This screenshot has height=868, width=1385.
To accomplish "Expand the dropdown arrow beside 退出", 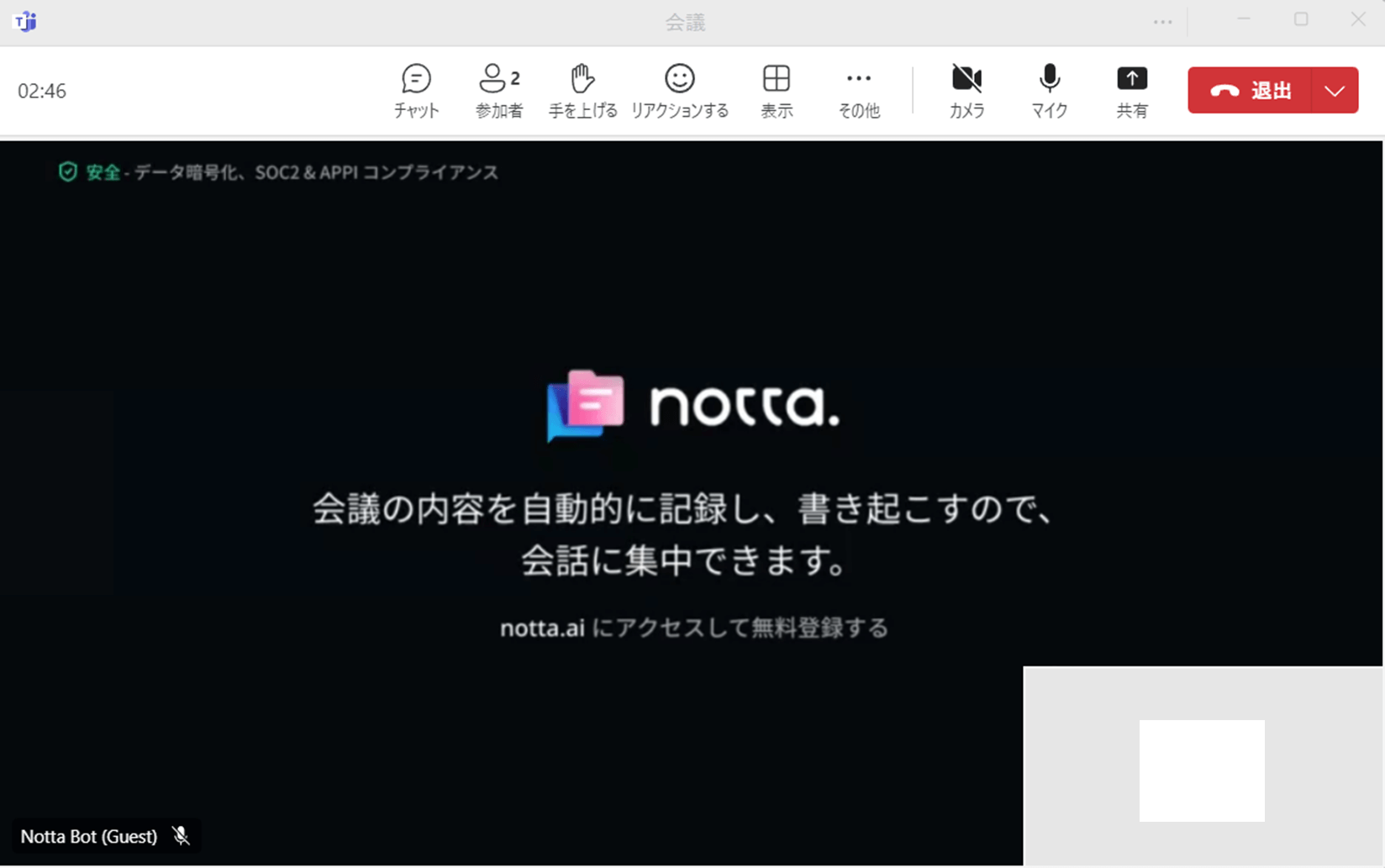I will [1335, 90].
